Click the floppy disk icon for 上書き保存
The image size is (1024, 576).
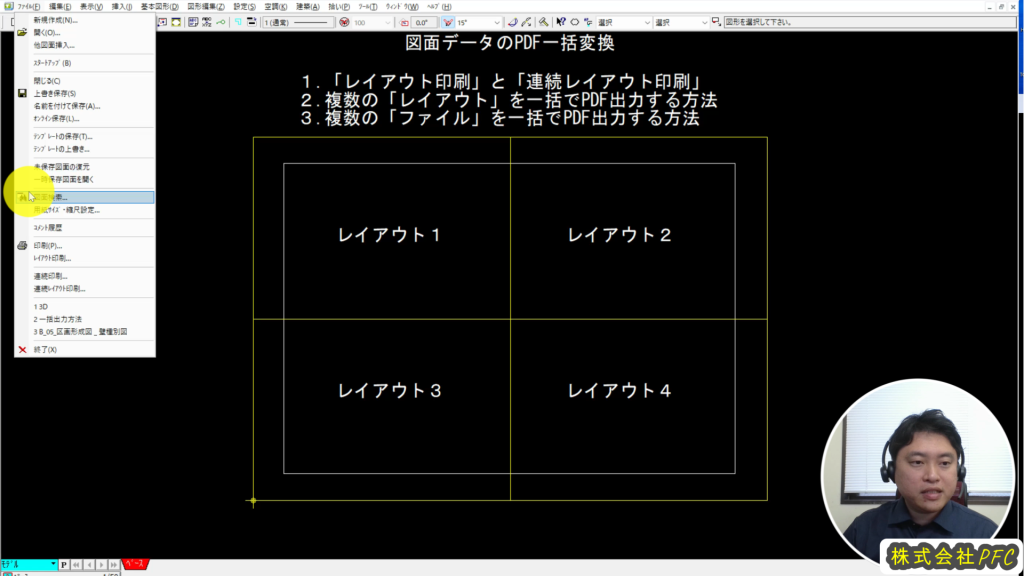click(x=22, y=93)
